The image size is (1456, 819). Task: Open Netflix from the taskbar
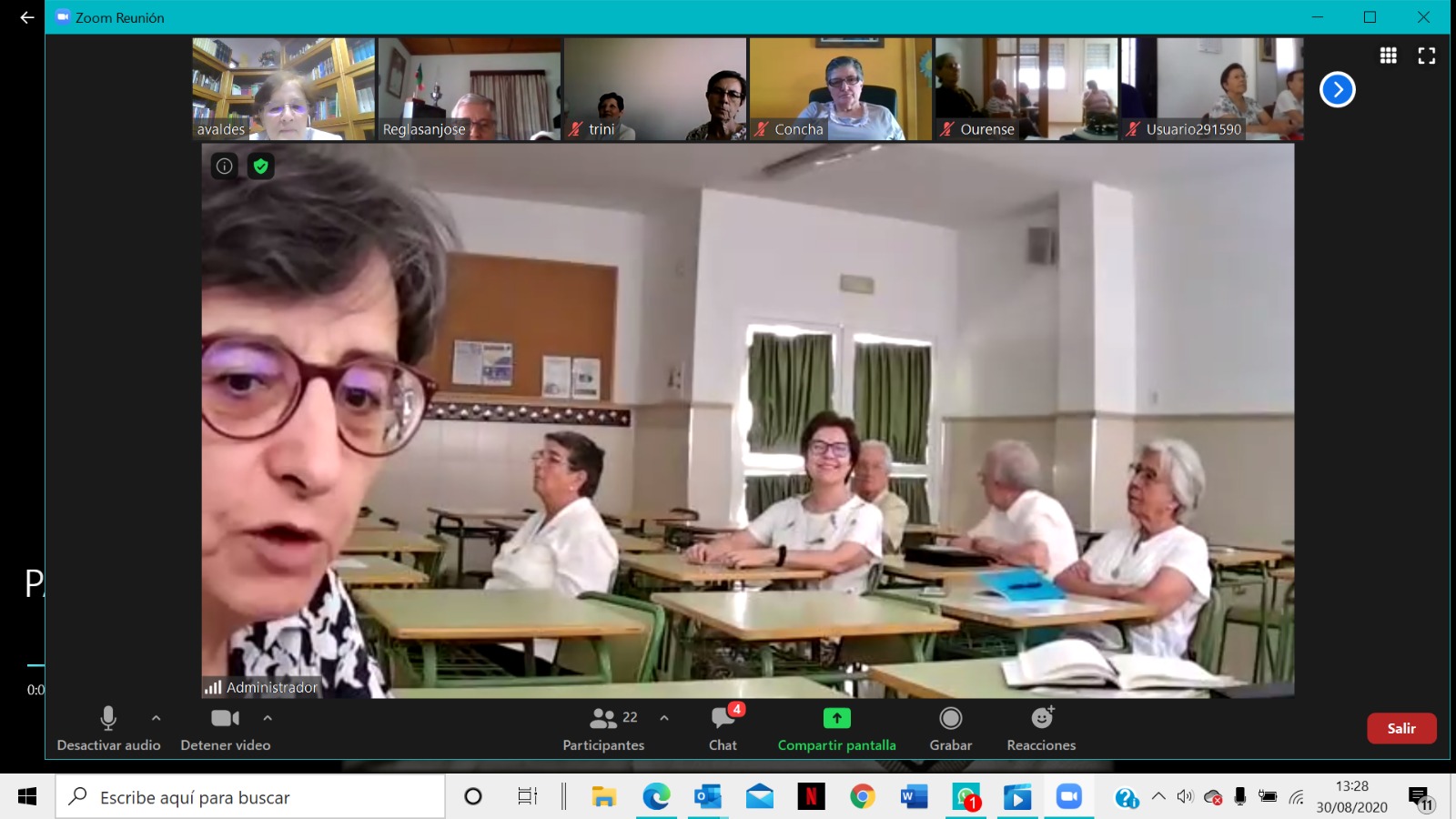pyautogui.click(x=811, y=797)
